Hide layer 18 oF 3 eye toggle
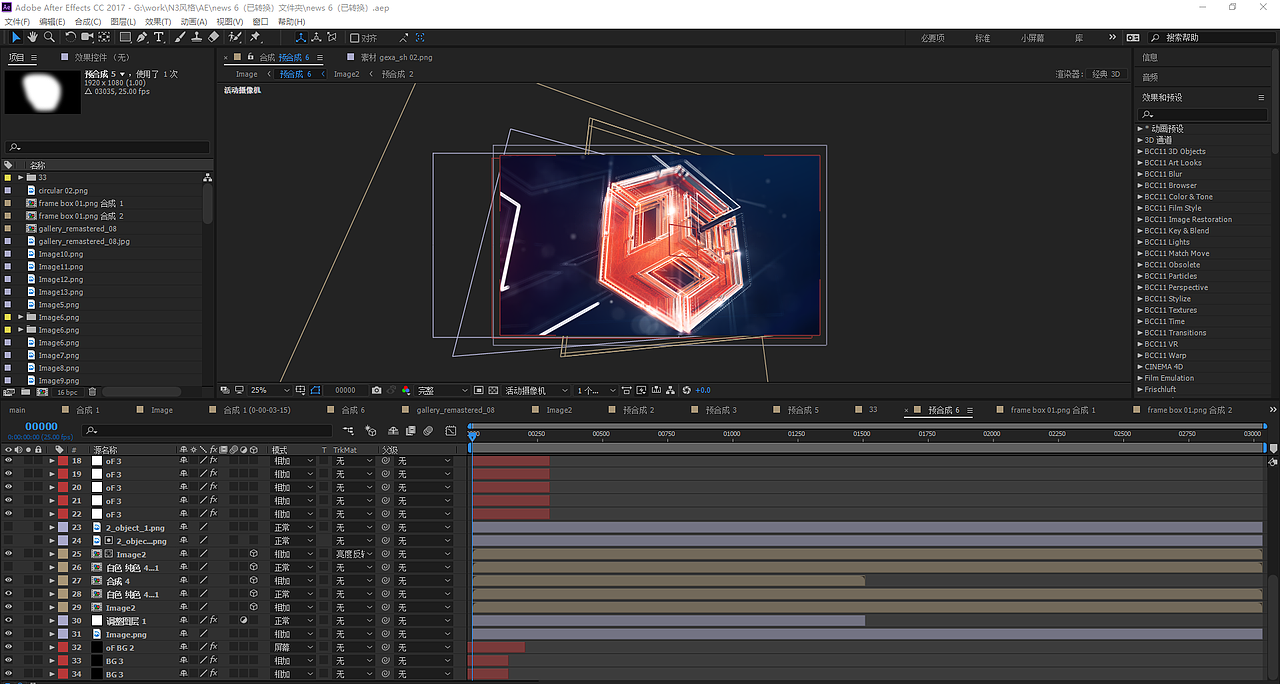This screenshot has width=1280, height=684. click(x=8, y=461)
